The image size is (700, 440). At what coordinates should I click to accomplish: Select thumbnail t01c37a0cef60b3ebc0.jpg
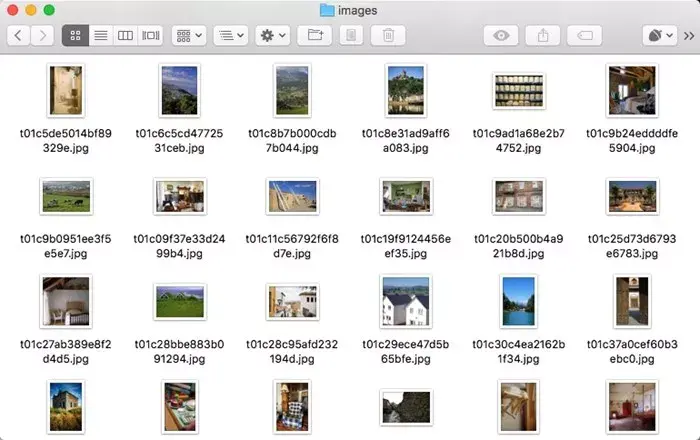pyautogui.click(x=632, y=302)
